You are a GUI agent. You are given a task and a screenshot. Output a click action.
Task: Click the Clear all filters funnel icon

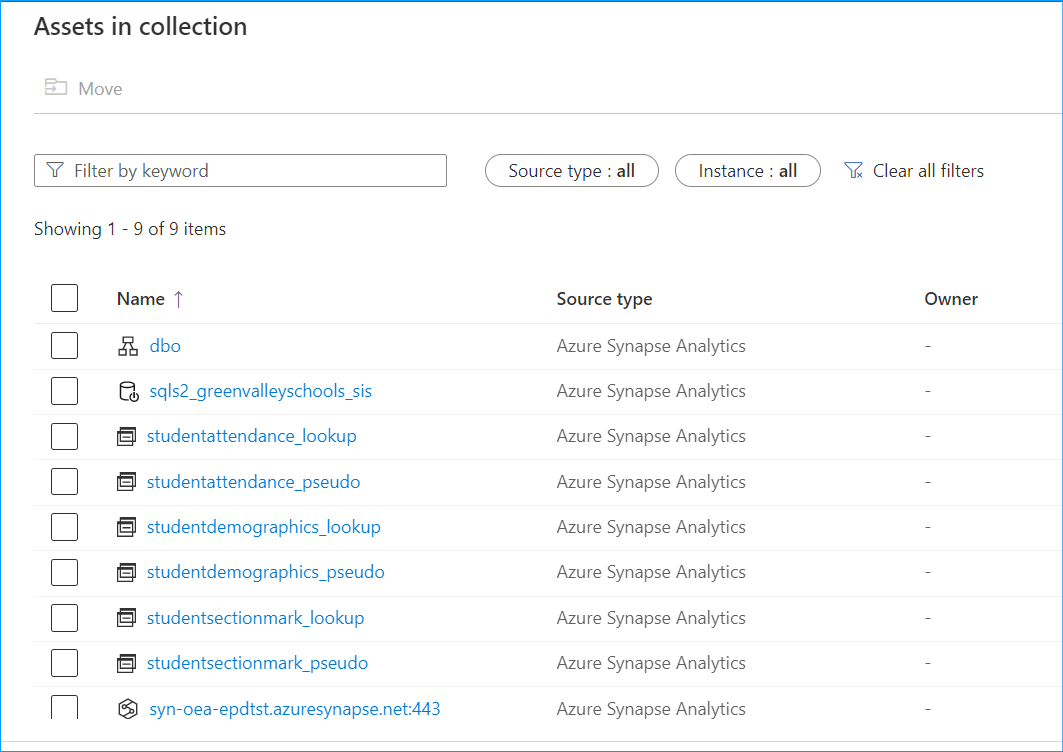[x=854, y=170]
